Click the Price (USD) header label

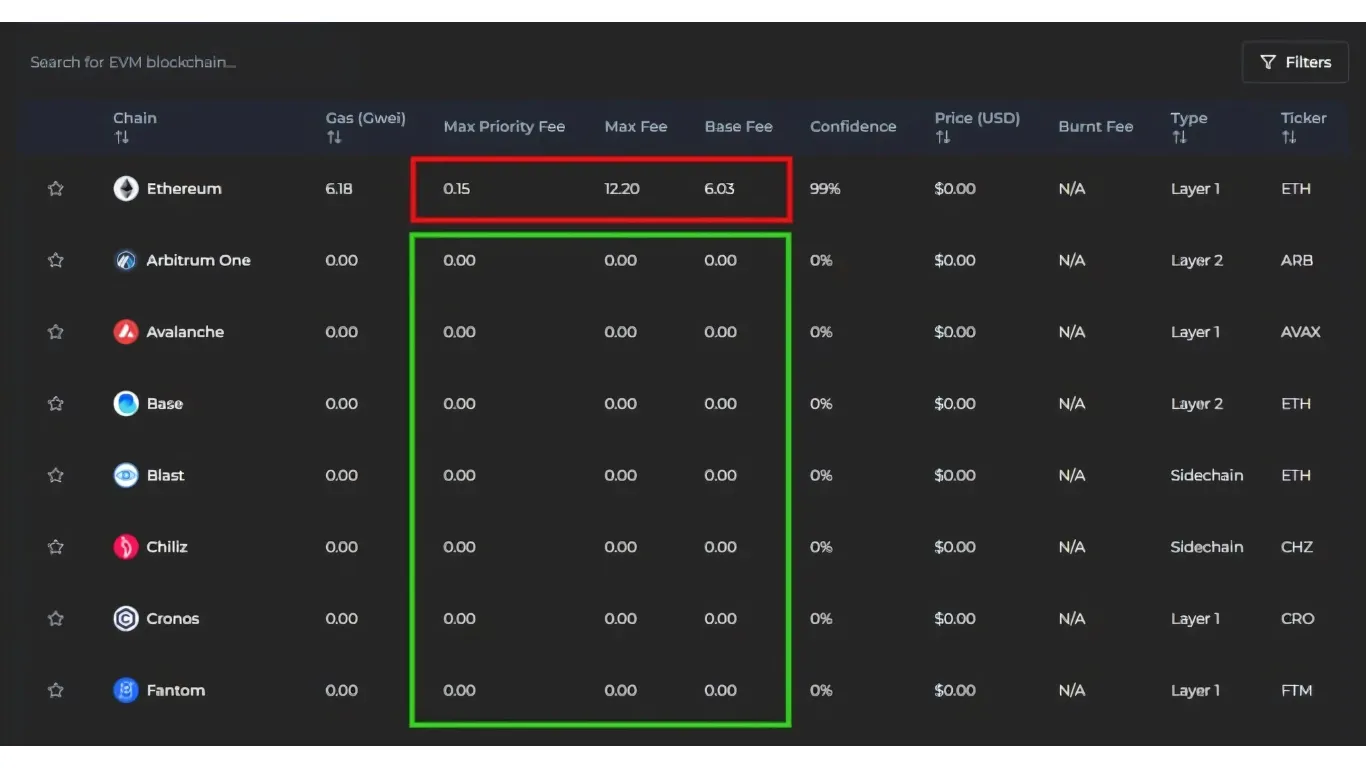[x=977, y=118]
